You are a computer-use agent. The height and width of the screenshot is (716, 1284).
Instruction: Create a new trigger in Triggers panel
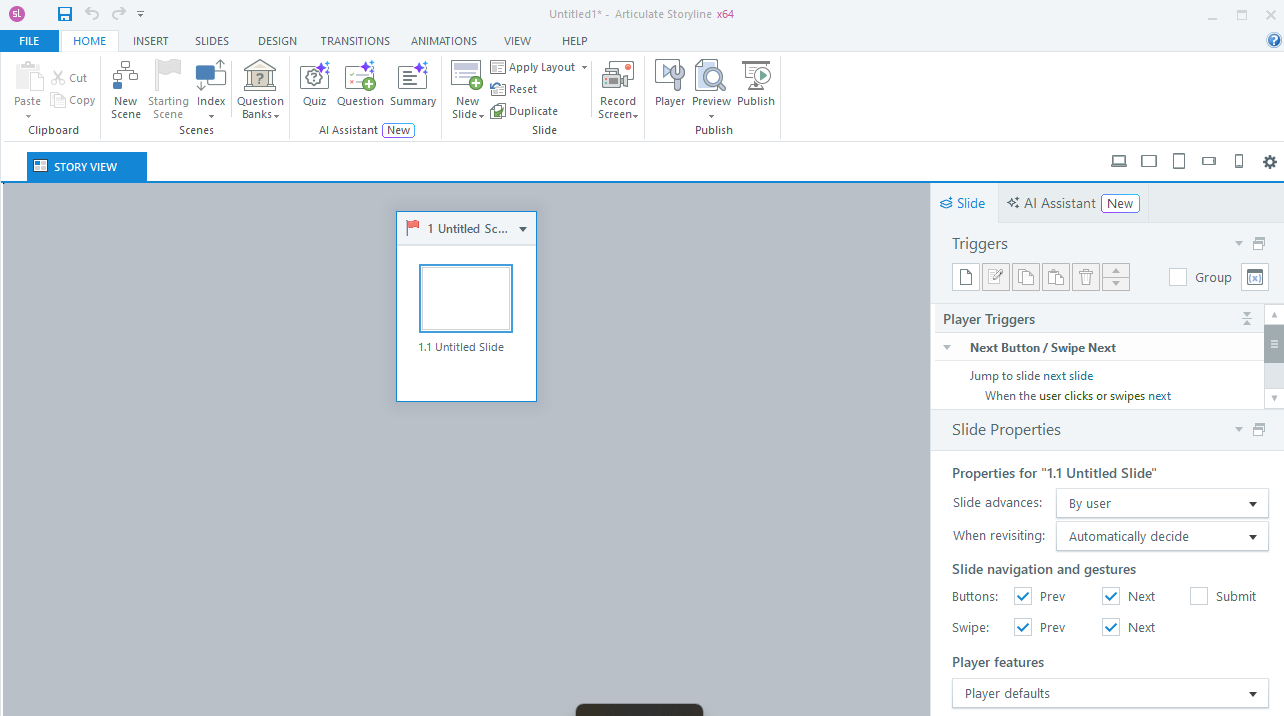(965, 277)
